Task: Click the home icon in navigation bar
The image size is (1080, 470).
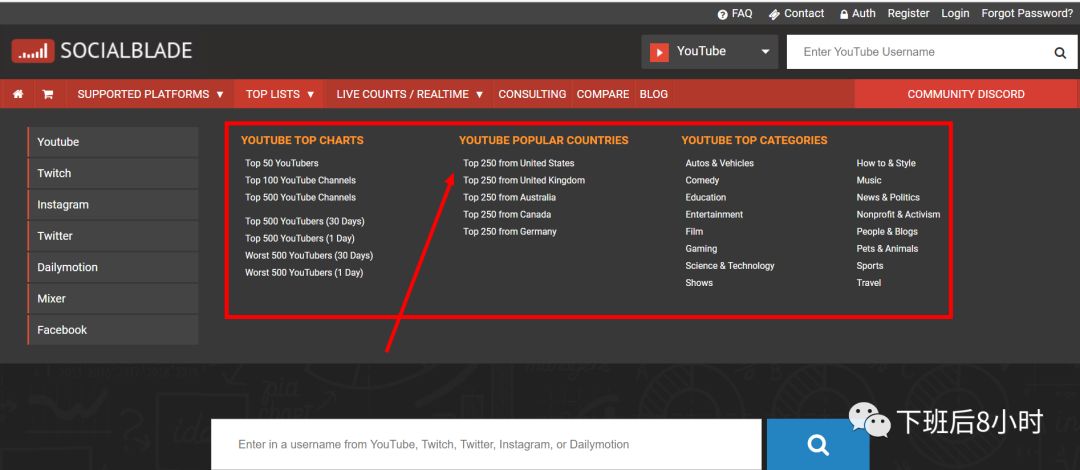Action: (18, 94)
